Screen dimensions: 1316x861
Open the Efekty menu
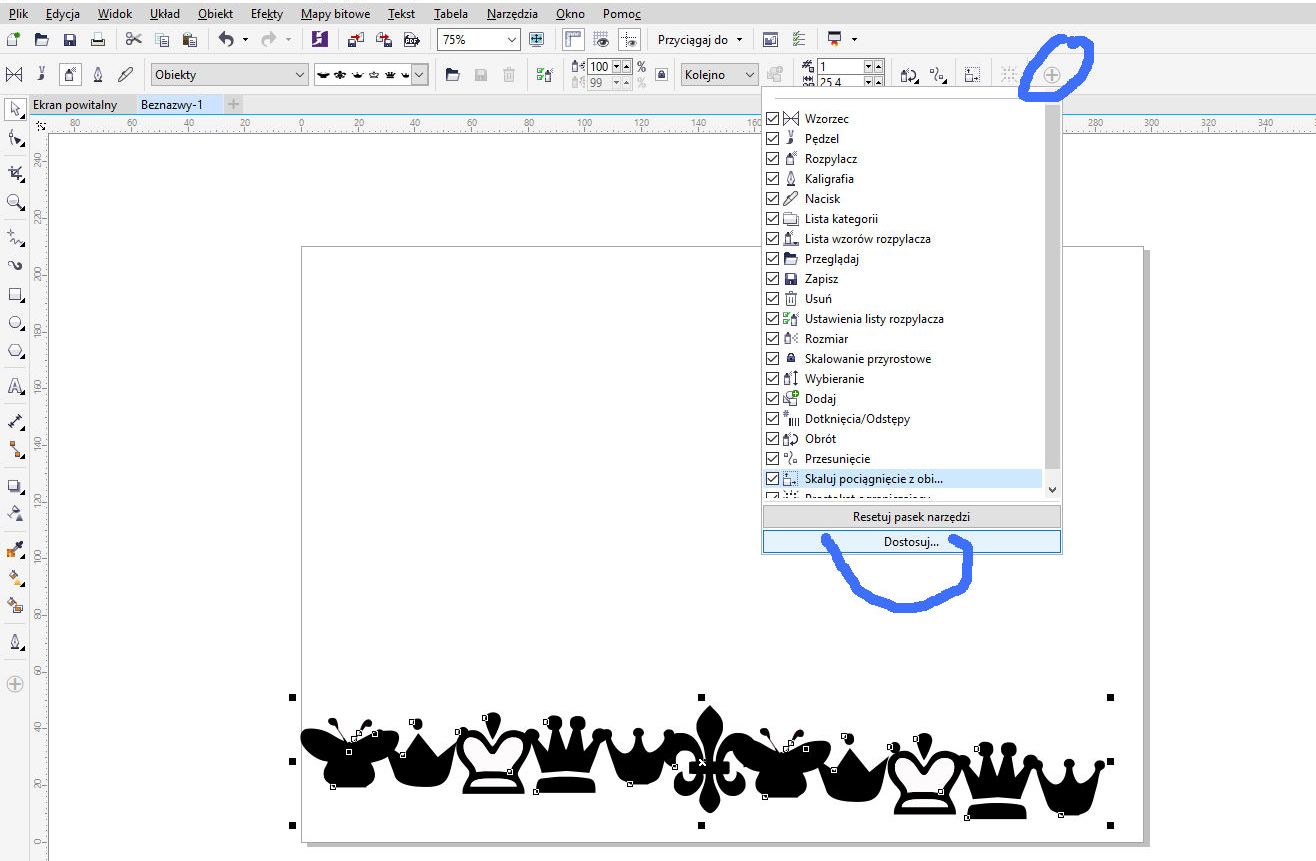point(266,14)
